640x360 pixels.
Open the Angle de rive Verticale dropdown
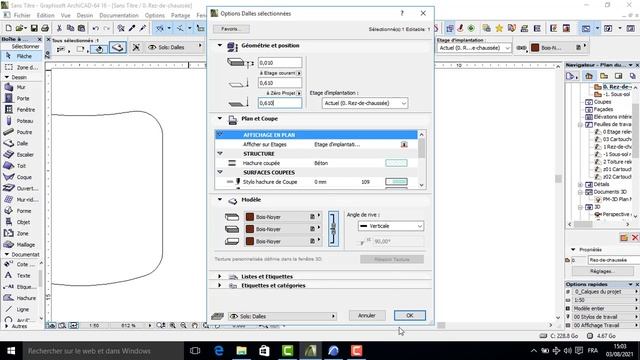(391, 226)
